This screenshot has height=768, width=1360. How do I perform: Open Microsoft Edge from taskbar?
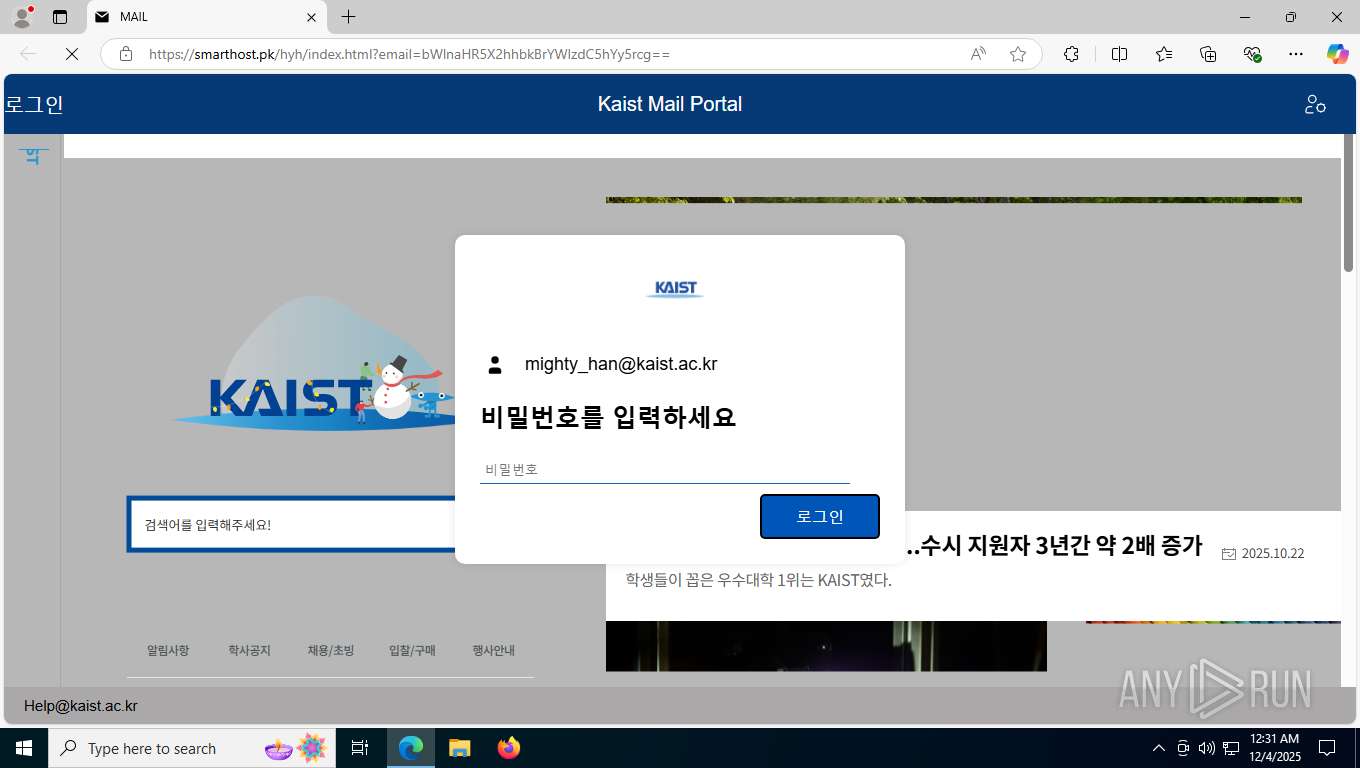(x=411, y=748)
